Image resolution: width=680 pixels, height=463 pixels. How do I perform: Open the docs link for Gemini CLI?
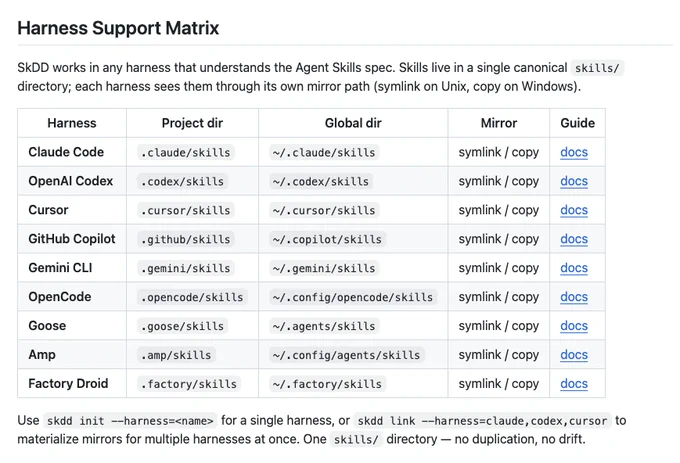[x=574, y=268]
